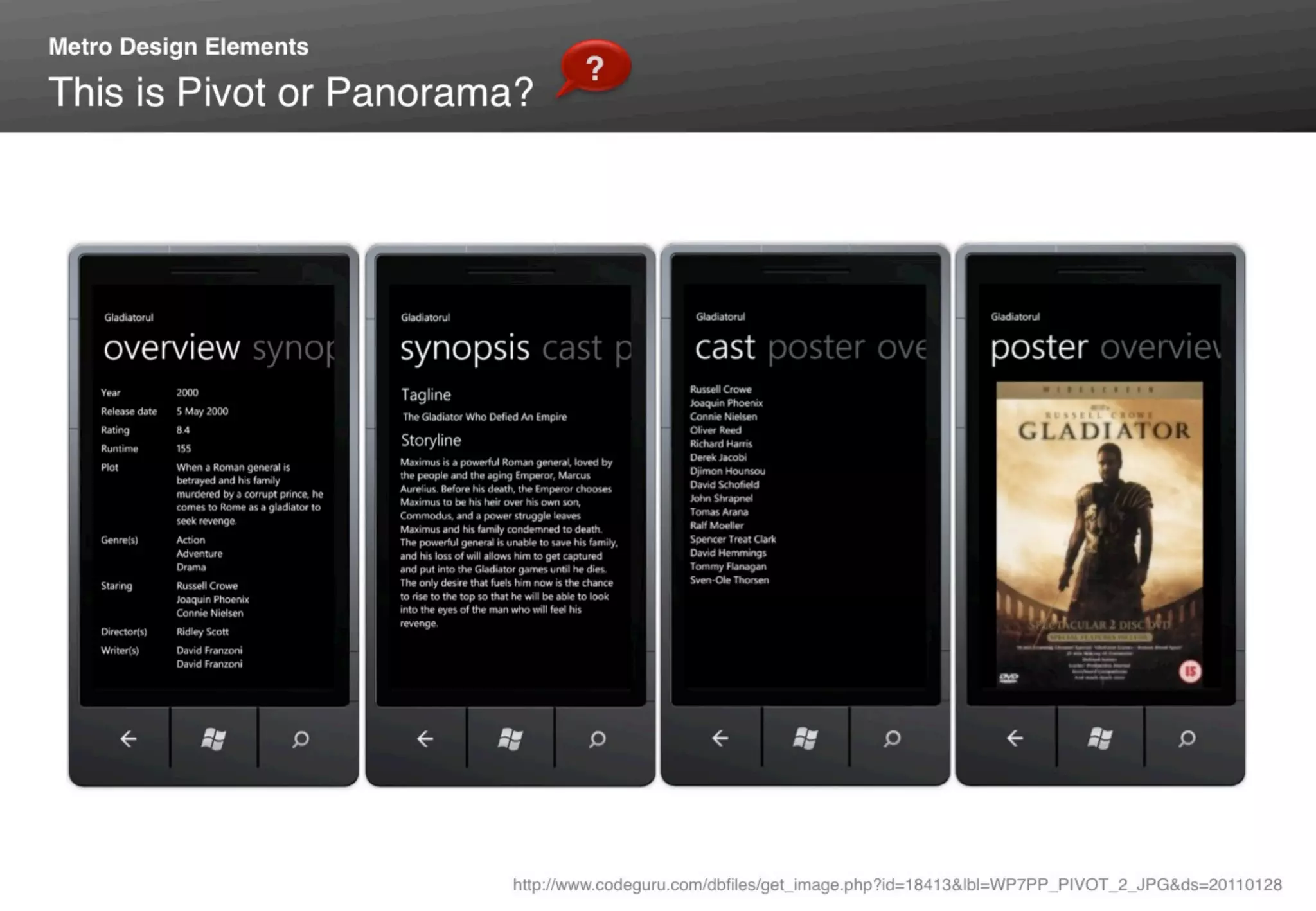Tap search icon on fourth phone
This screenshot has height=911, width=1316.
pos(1187,738)
